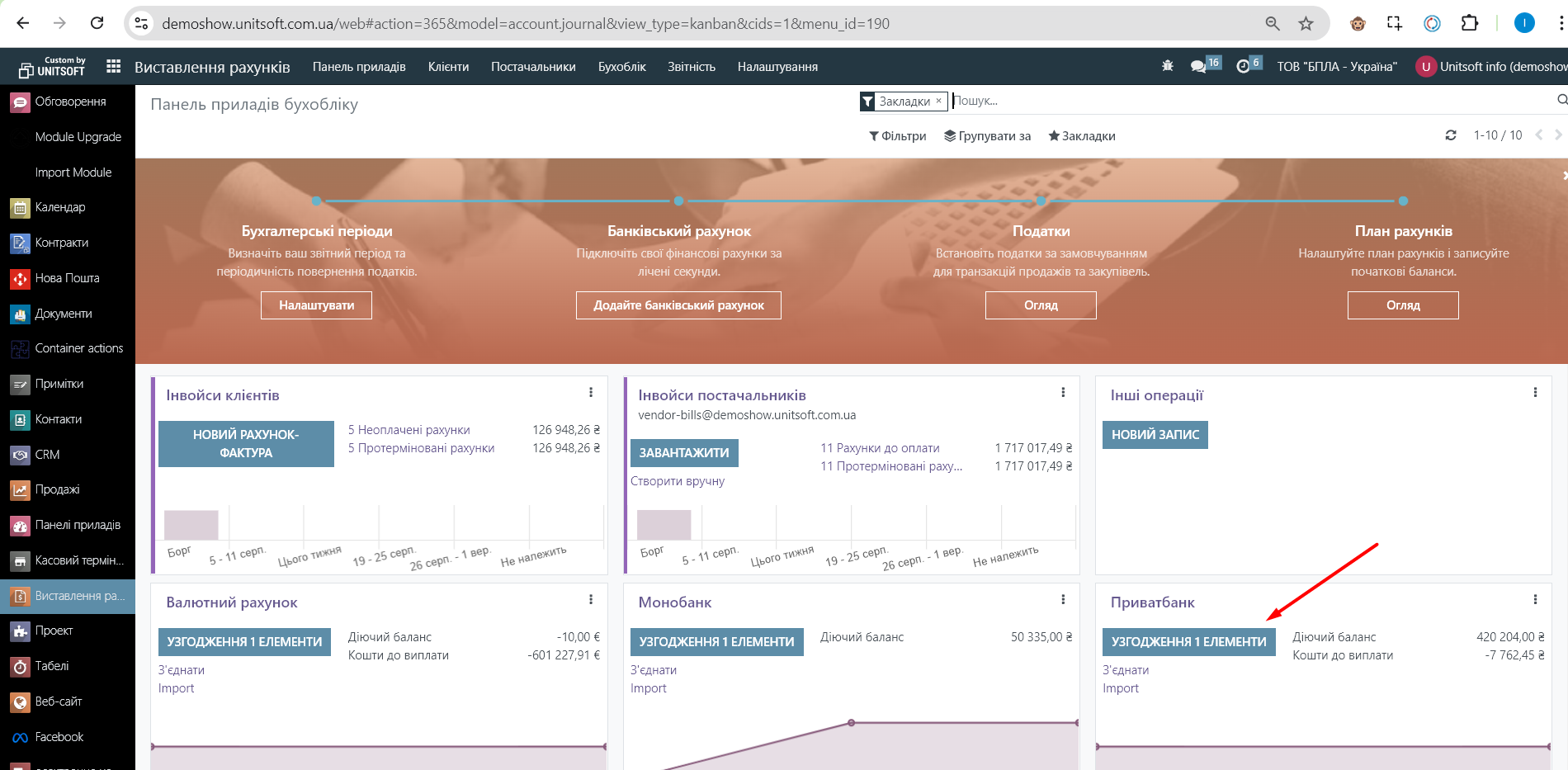Open the Звітність menu
This screenshot has width=1568, height=770.
pos(691,67)
